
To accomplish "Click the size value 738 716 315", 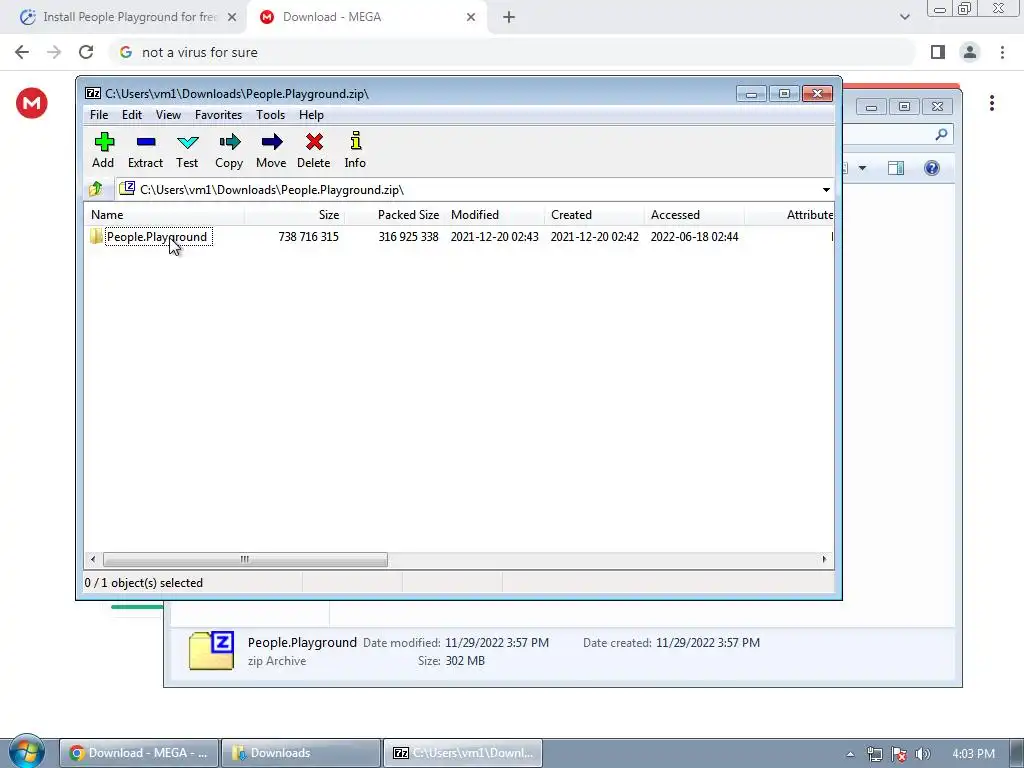I will 308,236.
